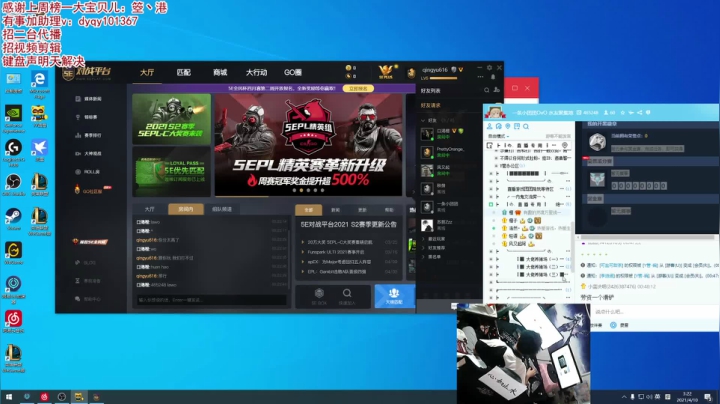
Task: Favorite the YY channel with star icon
Action: (623, 112)
